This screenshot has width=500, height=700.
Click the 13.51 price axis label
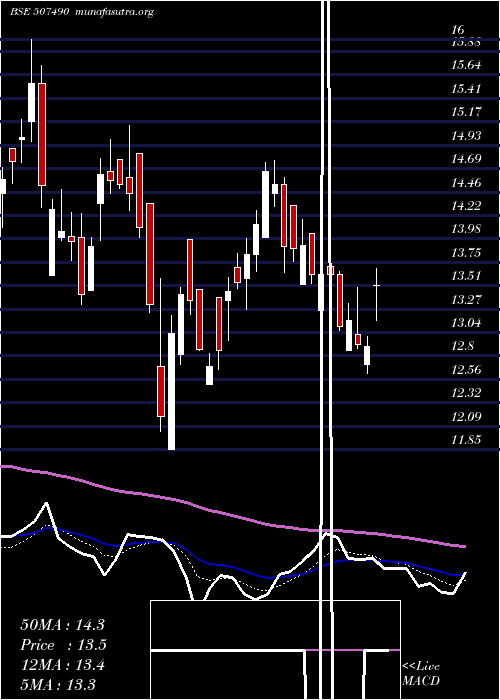(466, 276)
